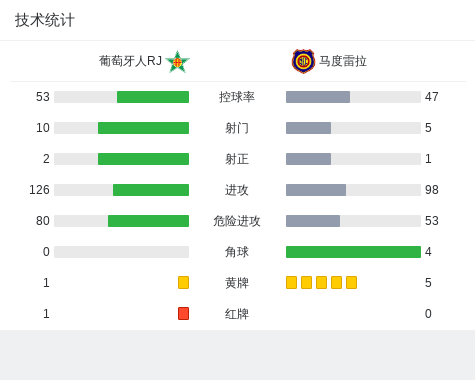Viewport: 475px width, 380px height.
Task: Click the third 马度雷拉 yellow card icon
Action: click(321, 282)
